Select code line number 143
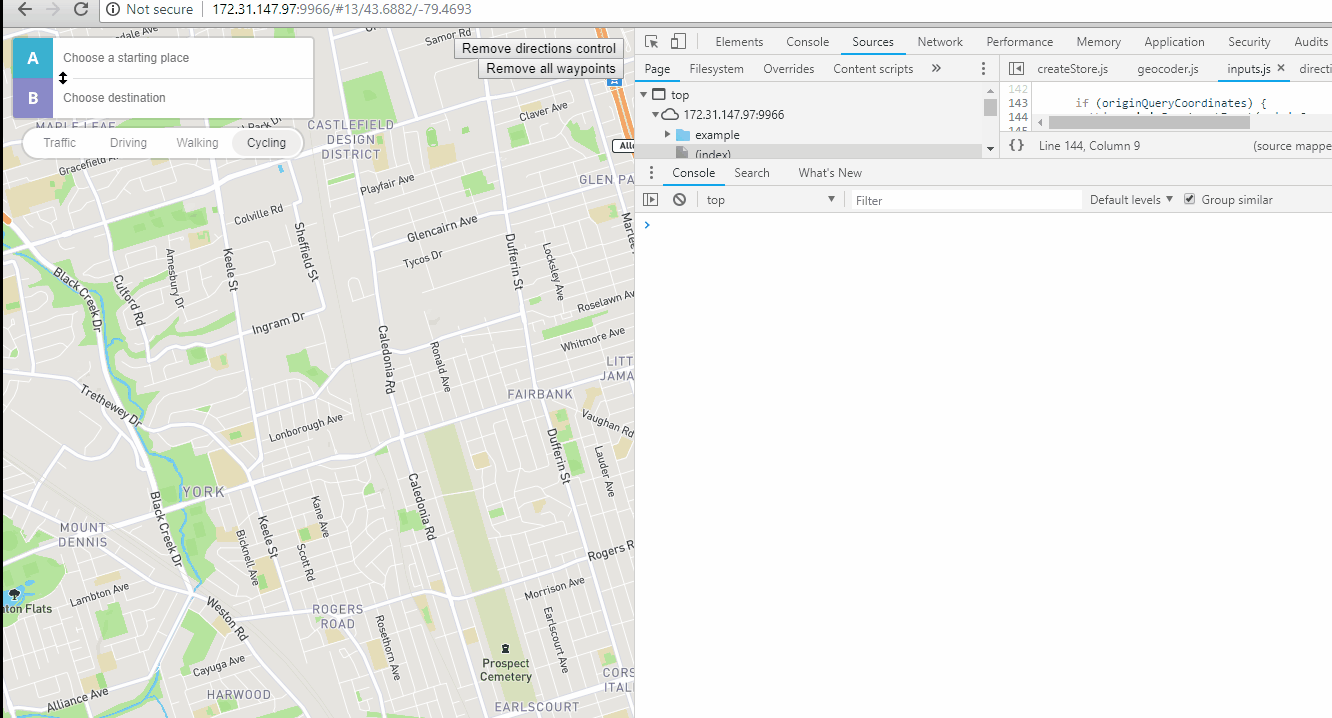 click(1017, 103)
